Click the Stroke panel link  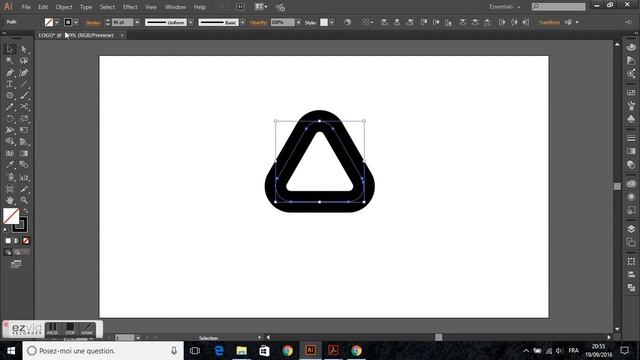click(93, 23)
